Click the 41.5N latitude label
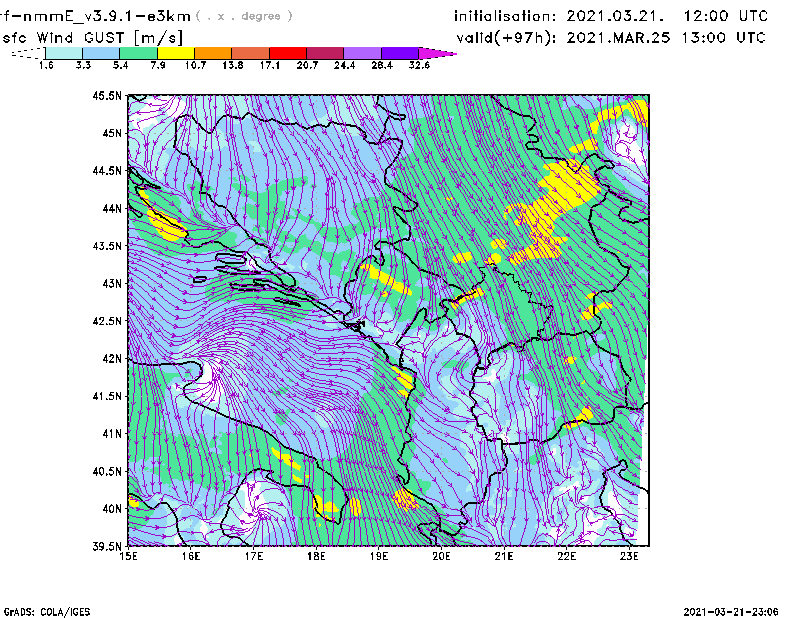 point(107,396)
